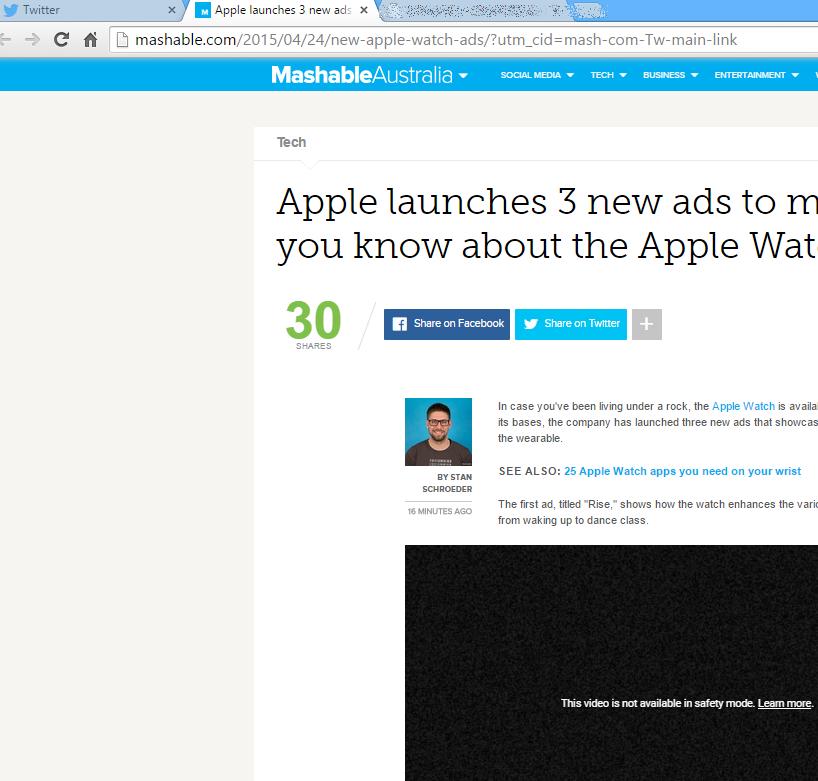
Task: Click the 30 shares counter
Action: (x=314, y=324)
